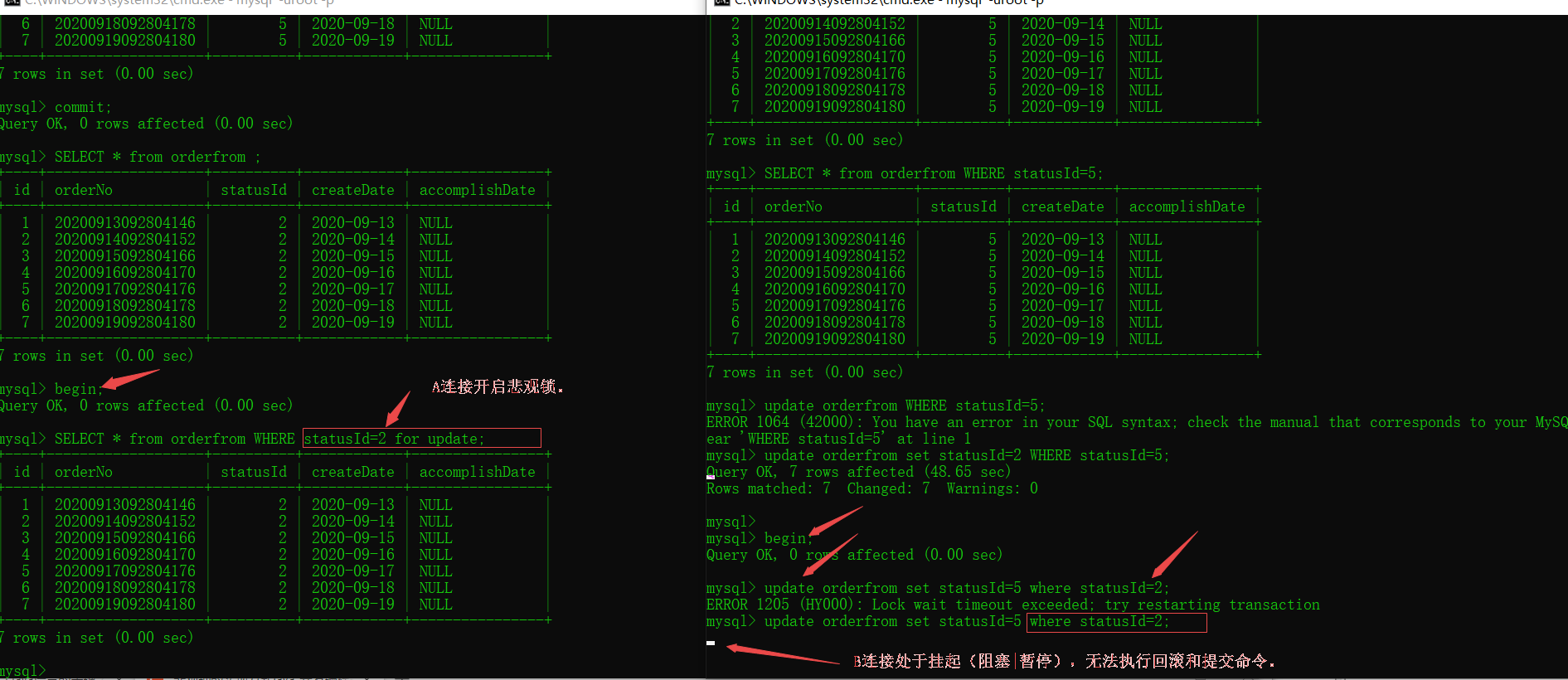Click the update statusId=5 command below ERROR 1205
Screen dimensions: 1568x680
[x=967, y=621]
